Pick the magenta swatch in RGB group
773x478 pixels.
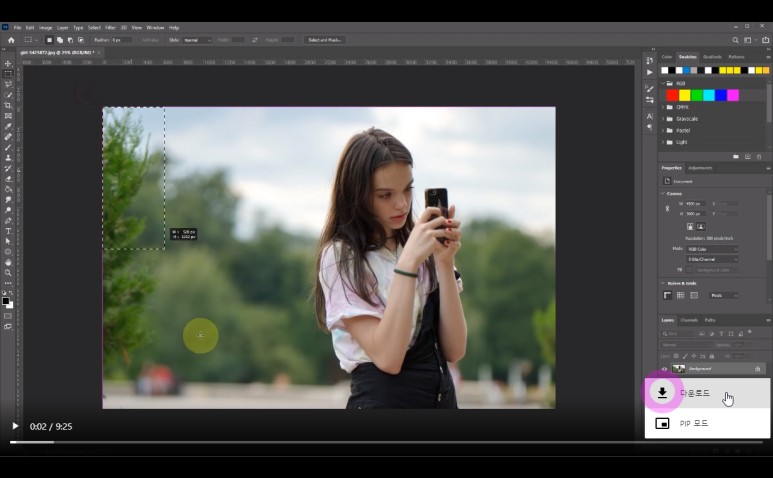[x=733, y=95]
